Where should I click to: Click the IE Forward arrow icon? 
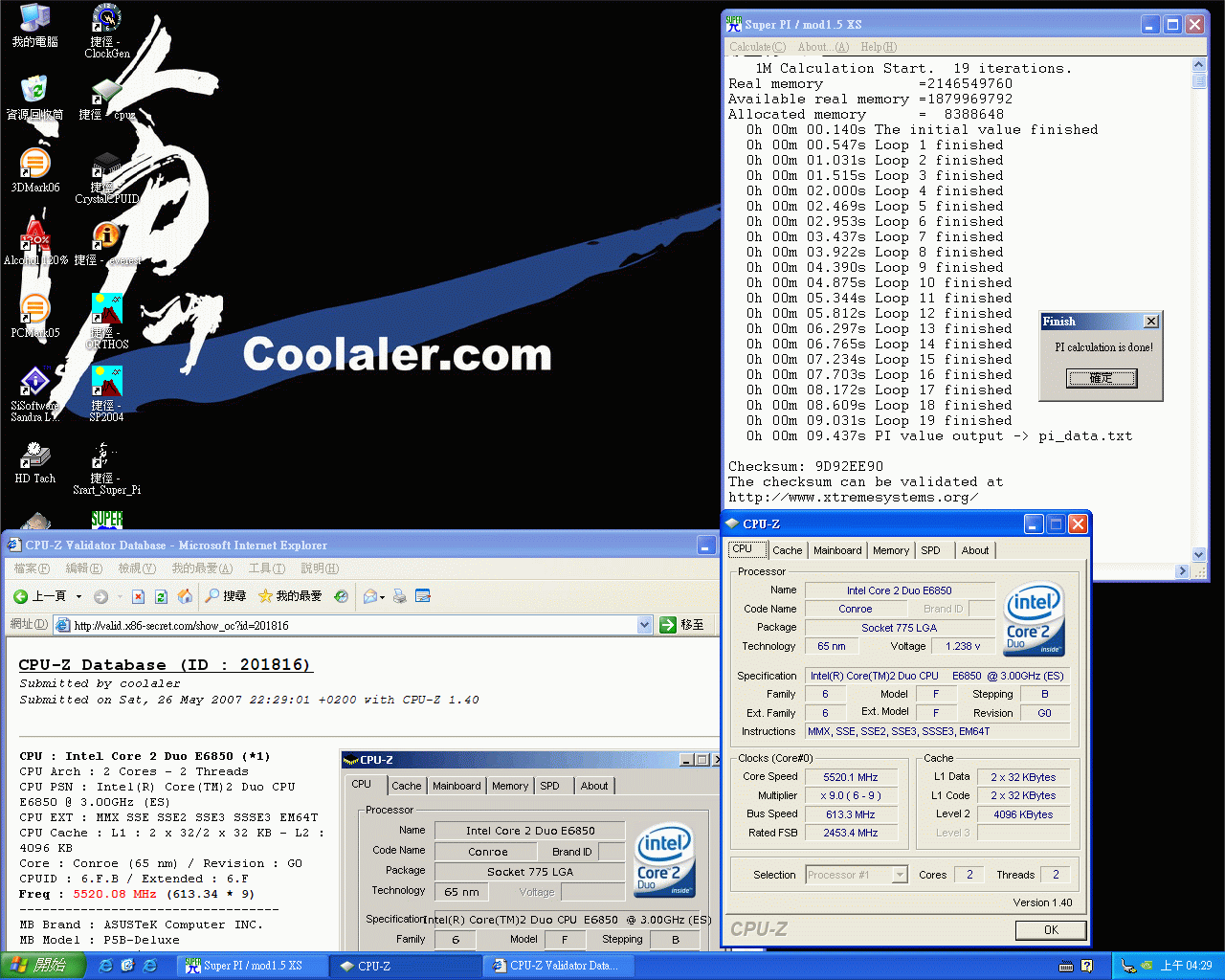click(x=100, y=596)
